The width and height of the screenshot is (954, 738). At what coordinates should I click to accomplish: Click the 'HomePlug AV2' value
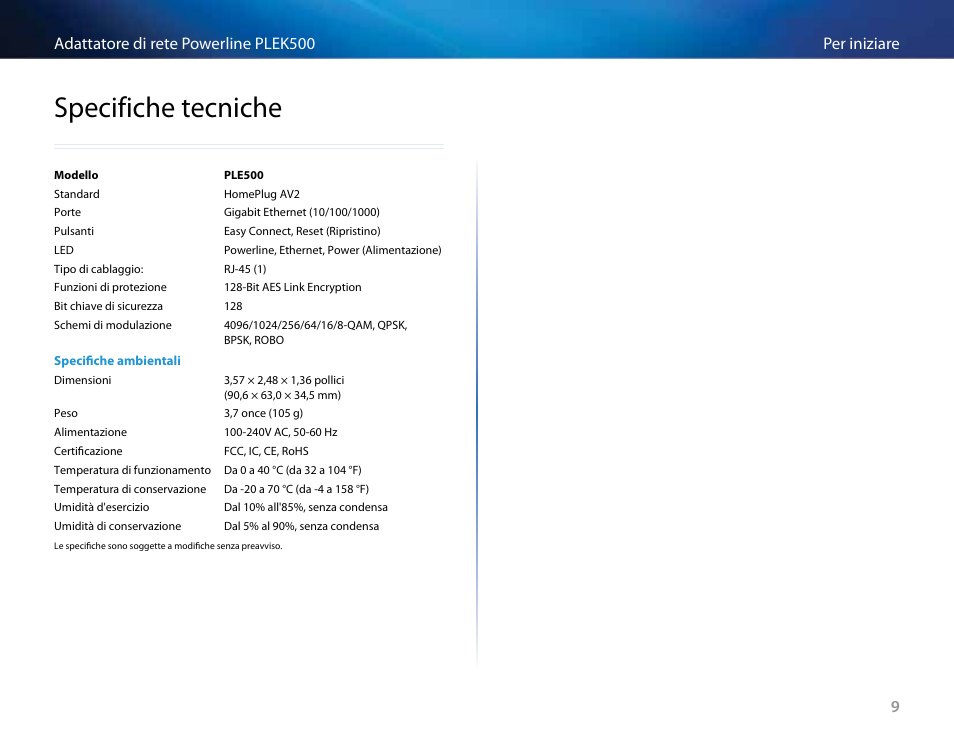(x=262, y=194)
